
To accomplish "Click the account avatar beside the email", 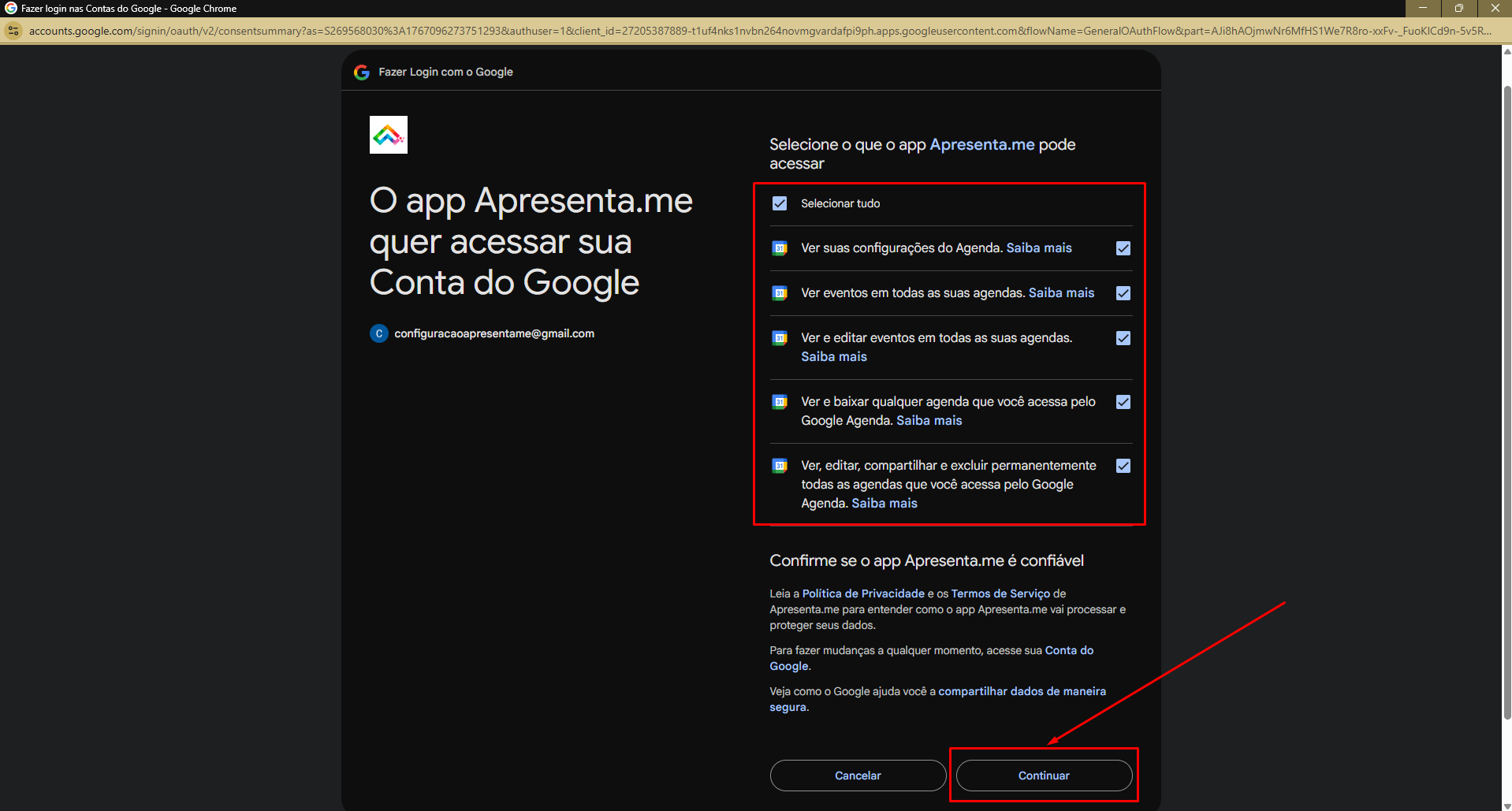I will (x=379, y=333).
